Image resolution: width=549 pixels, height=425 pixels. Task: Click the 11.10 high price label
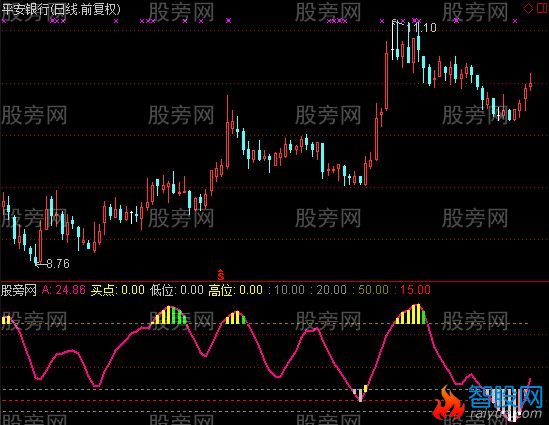point(422,28)
